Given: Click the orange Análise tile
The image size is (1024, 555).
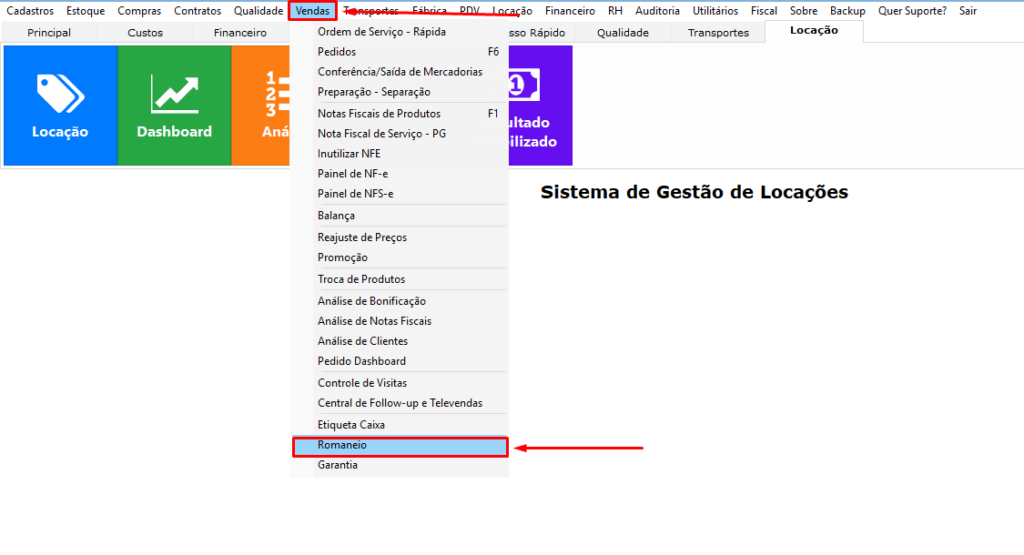Looking at the screenshot, I should [262, 105].
